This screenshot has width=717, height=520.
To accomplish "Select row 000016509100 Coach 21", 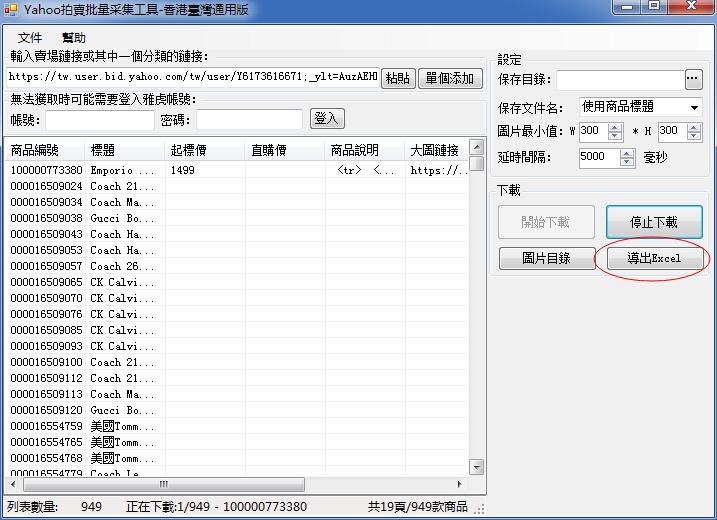I will [236, 362].
